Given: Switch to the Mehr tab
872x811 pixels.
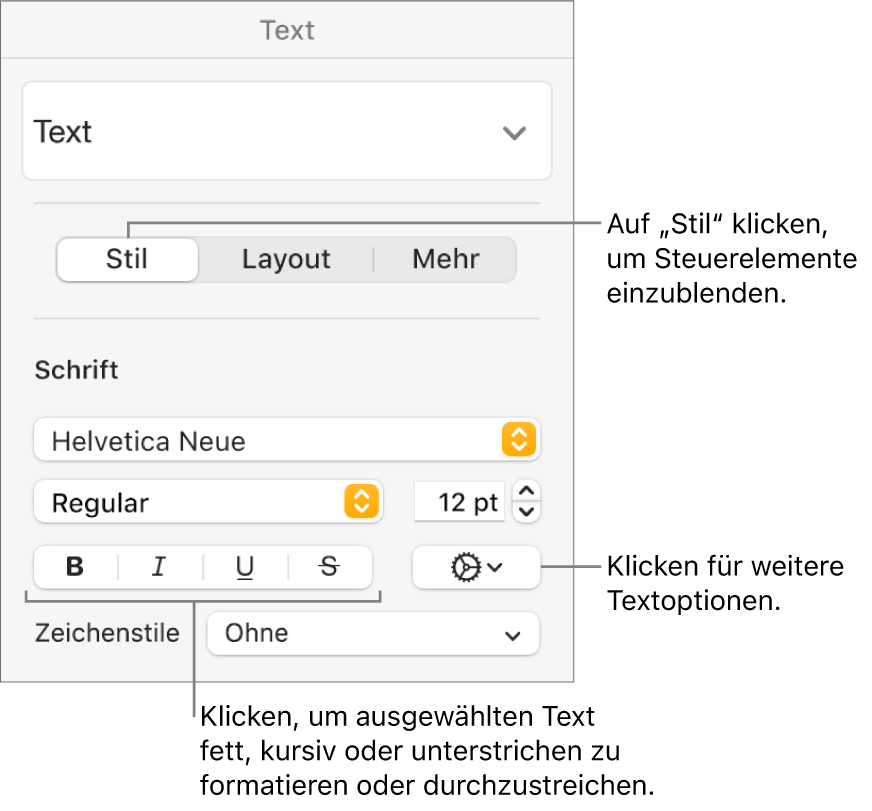Looking at the screenshot, I should pos(446,260).
